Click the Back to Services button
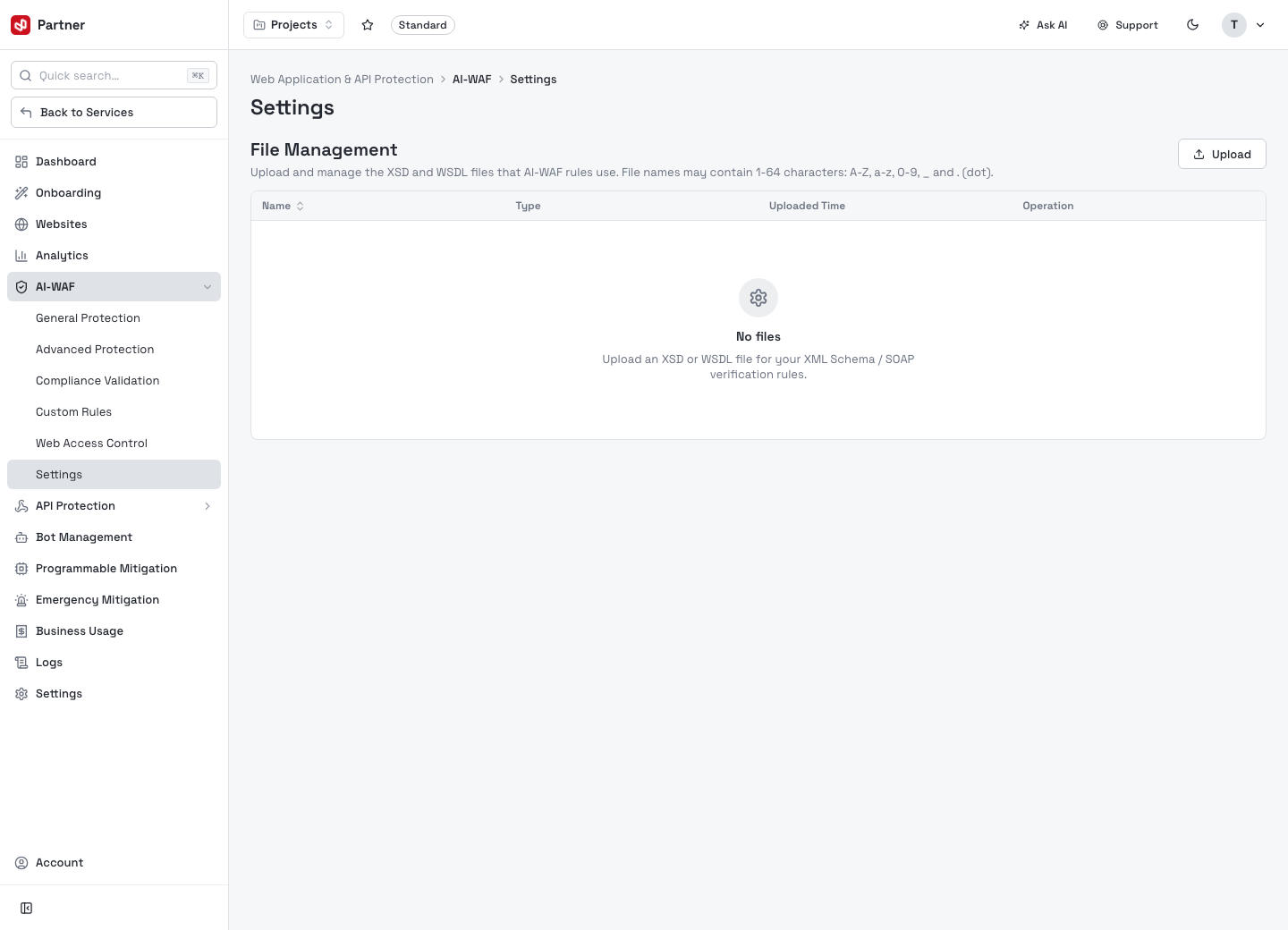The height and width of the screenshot is (930, 1288). click(x=114, y=113)
